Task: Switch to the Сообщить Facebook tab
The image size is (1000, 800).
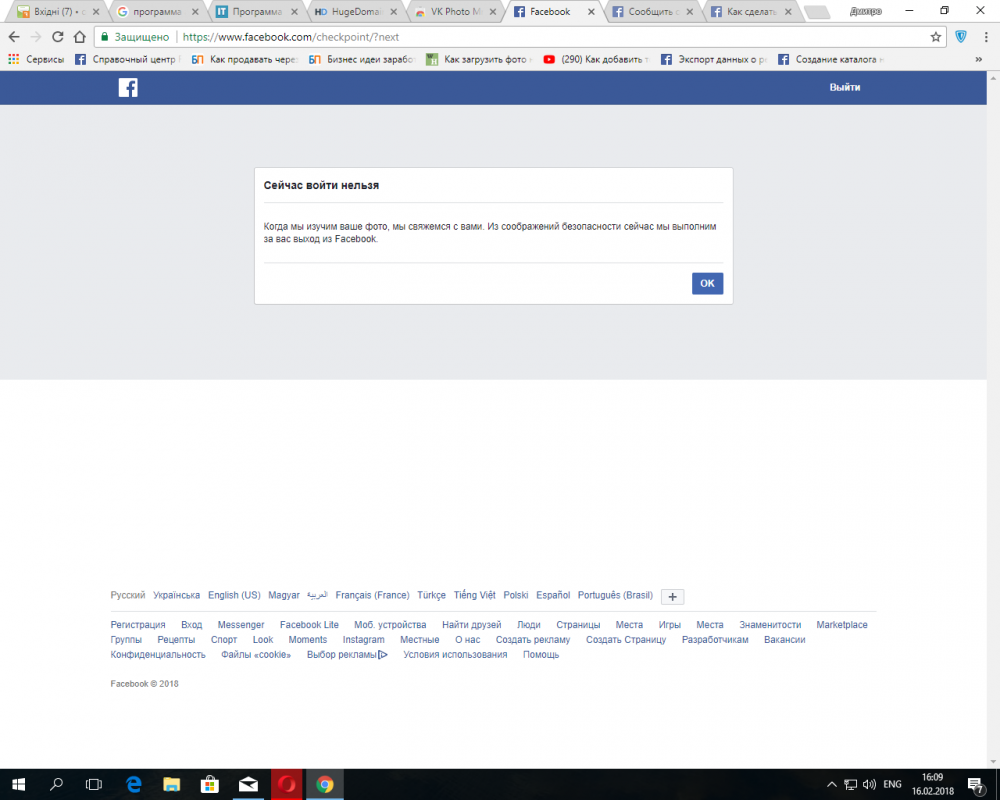Action: tap(652, 11)
